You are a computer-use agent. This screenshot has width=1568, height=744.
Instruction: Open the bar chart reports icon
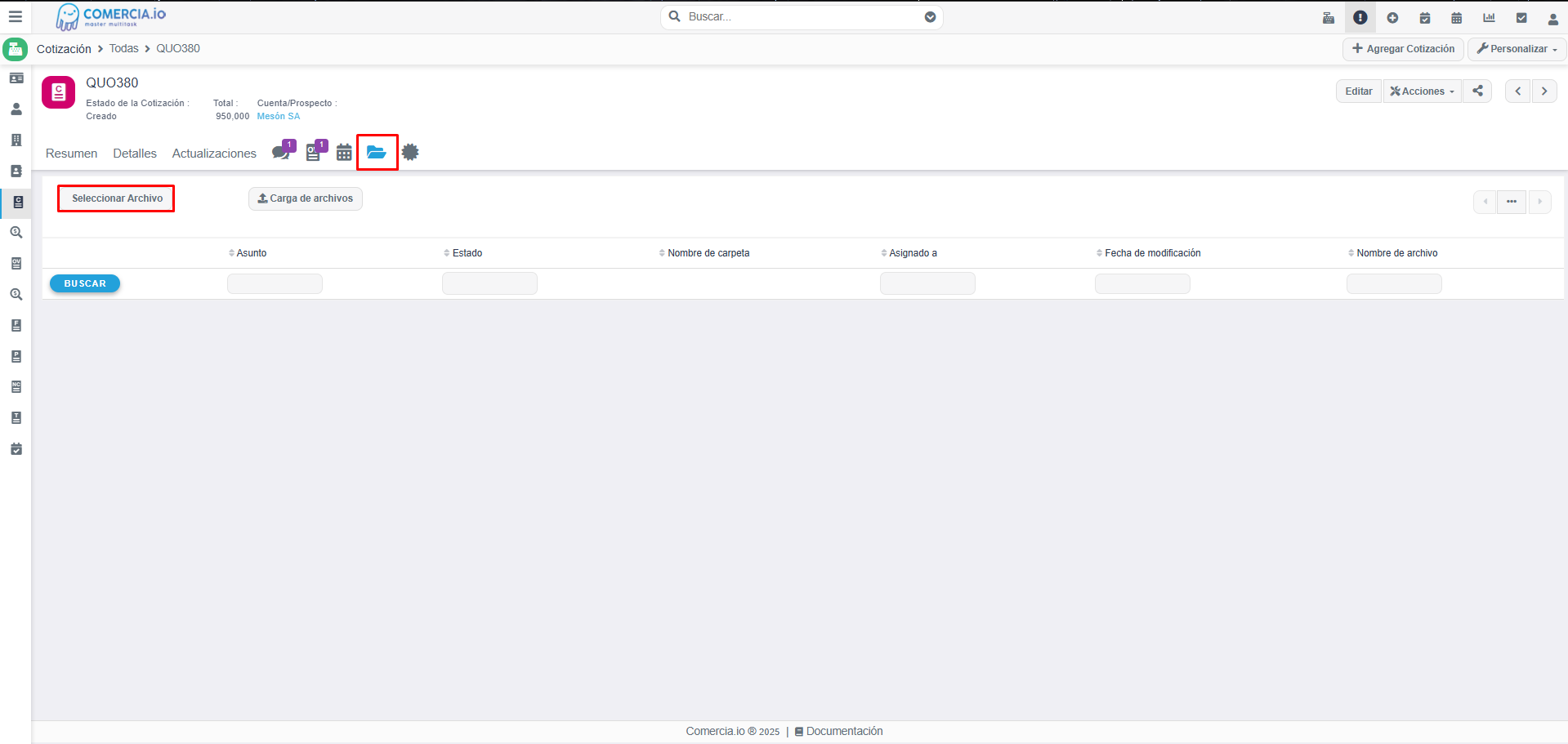[x=1489, y=17]
